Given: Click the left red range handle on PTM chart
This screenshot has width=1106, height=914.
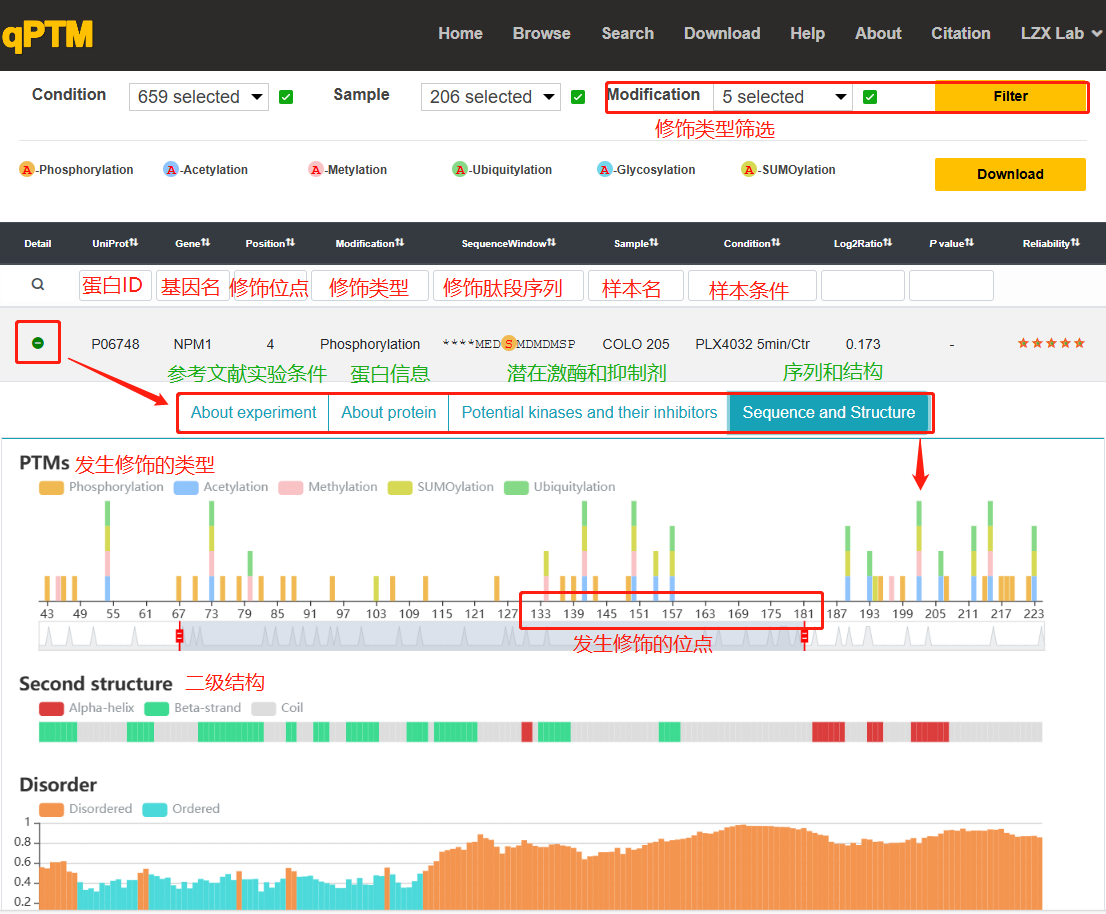Looking at the screenshot, I should (179, 636).
